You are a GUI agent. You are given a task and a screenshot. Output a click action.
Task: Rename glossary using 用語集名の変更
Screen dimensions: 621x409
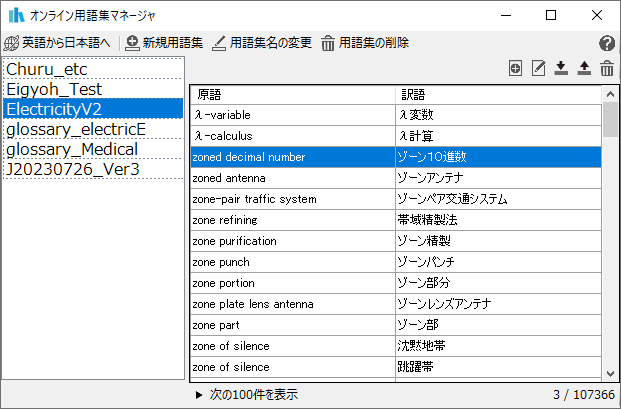click(262, 43)
